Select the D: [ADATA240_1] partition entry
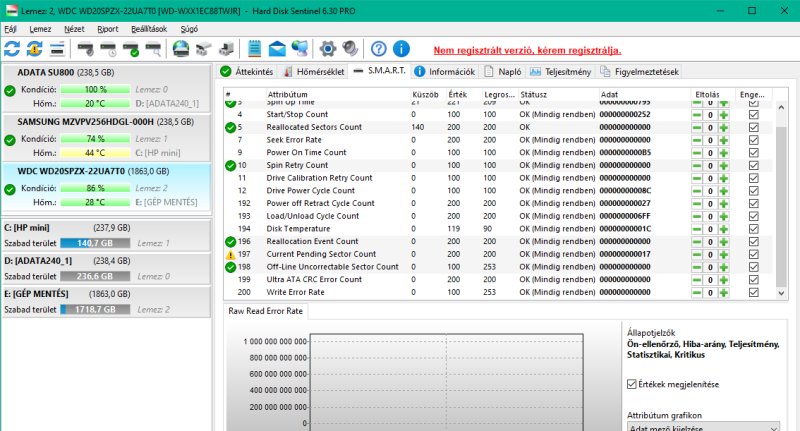This screenshot has height=431, width=800. tap(106, 268)
